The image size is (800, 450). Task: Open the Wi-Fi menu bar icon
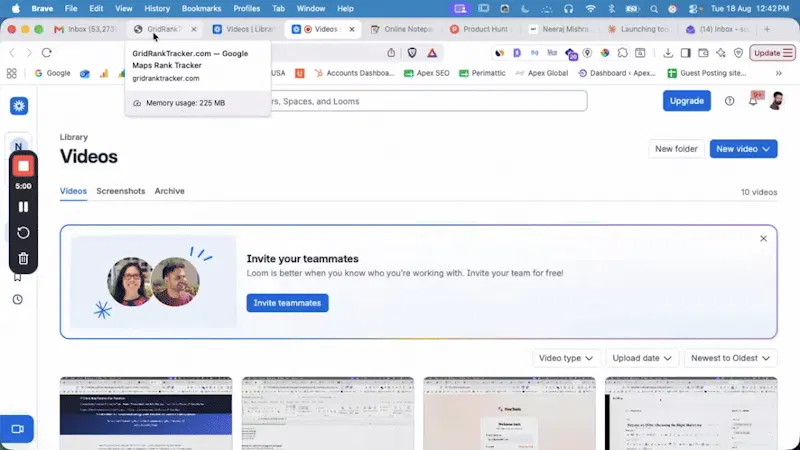(x=590, y=9)
